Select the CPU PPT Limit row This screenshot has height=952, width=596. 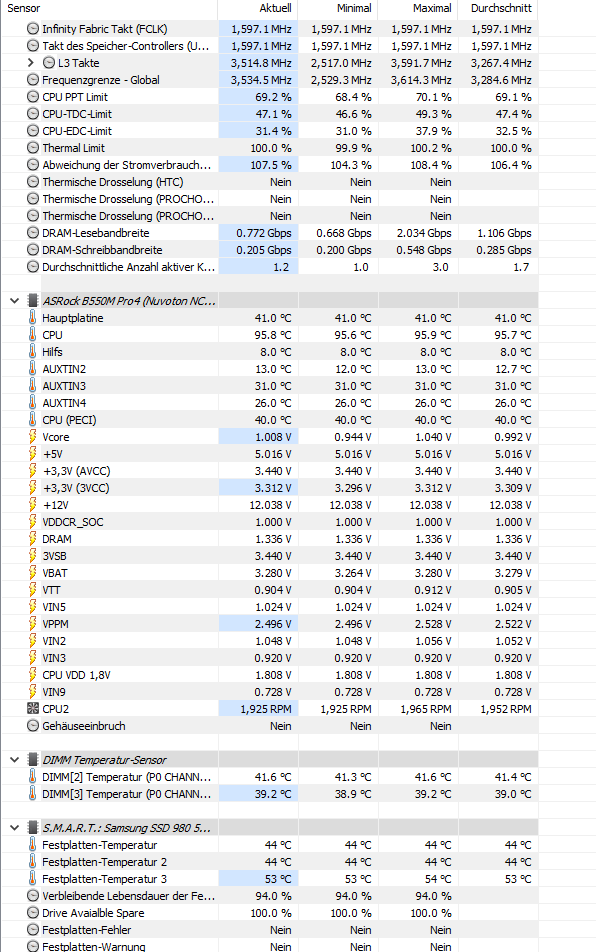pos(269,97)
